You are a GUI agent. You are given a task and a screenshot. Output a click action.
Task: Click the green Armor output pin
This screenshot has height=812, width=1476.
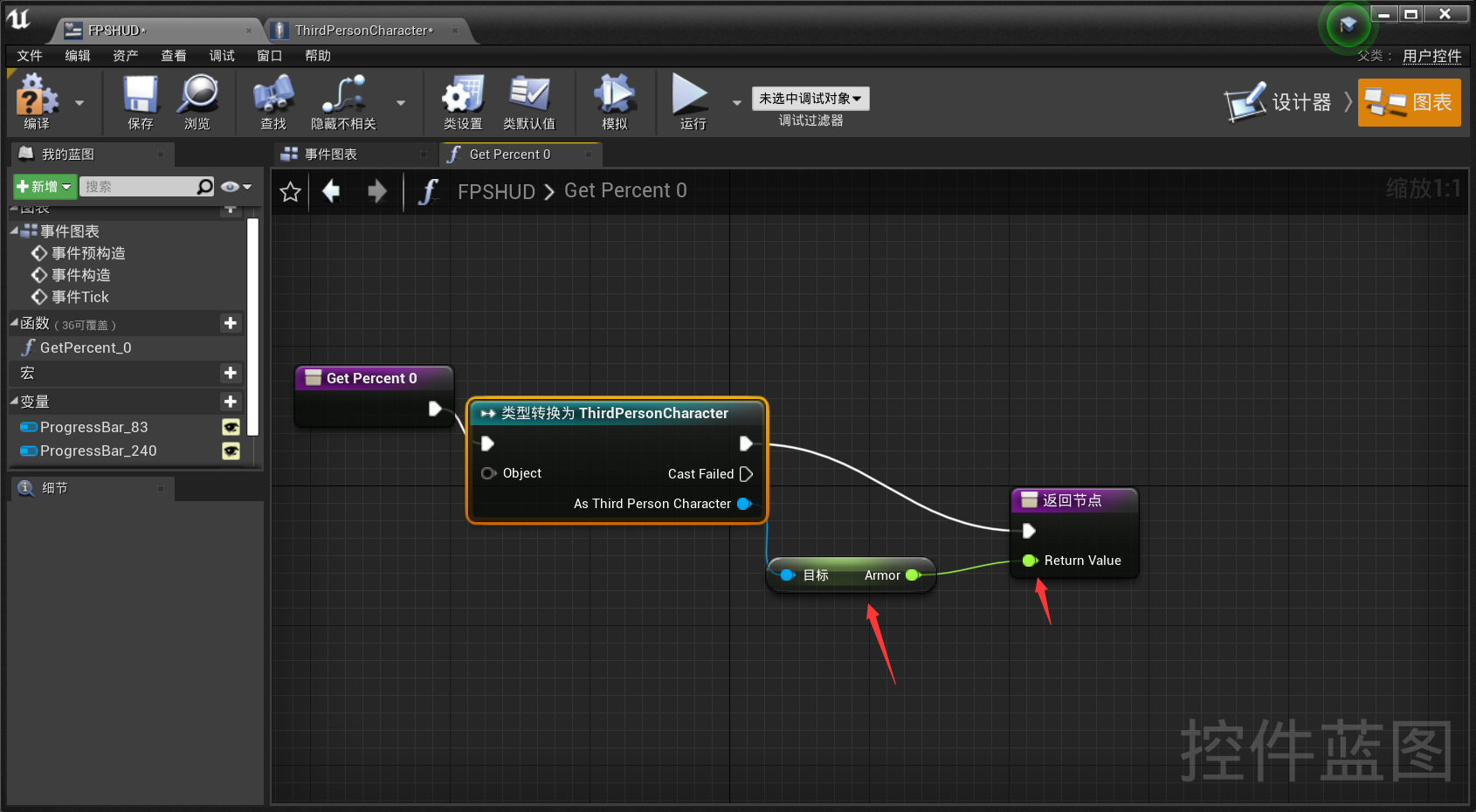pos(912,575)
